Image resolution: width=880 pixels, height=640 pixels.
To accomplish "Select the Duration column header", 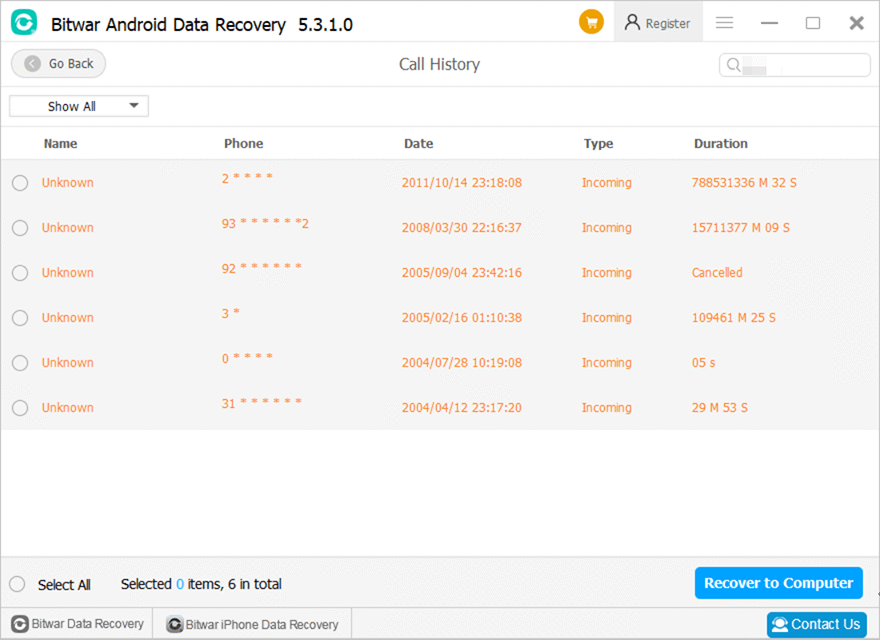I will (721, 143).
